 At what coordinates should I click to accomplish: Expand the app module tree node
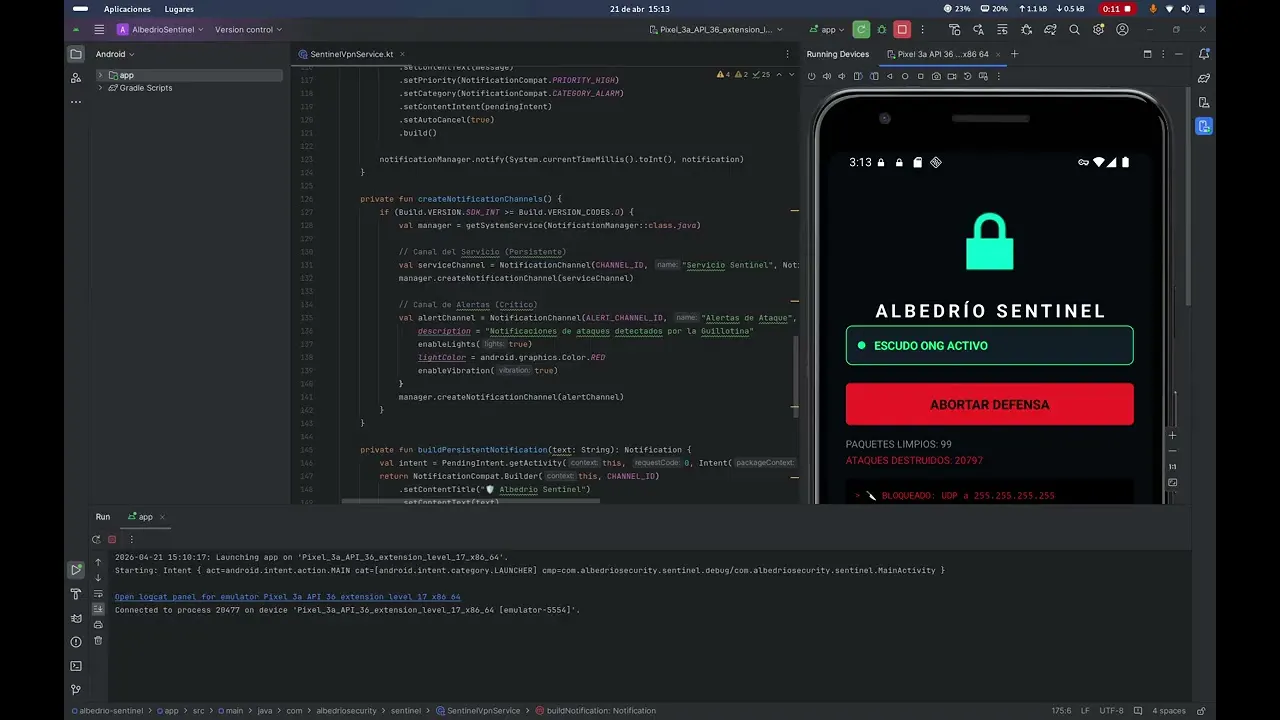[100, 75]
